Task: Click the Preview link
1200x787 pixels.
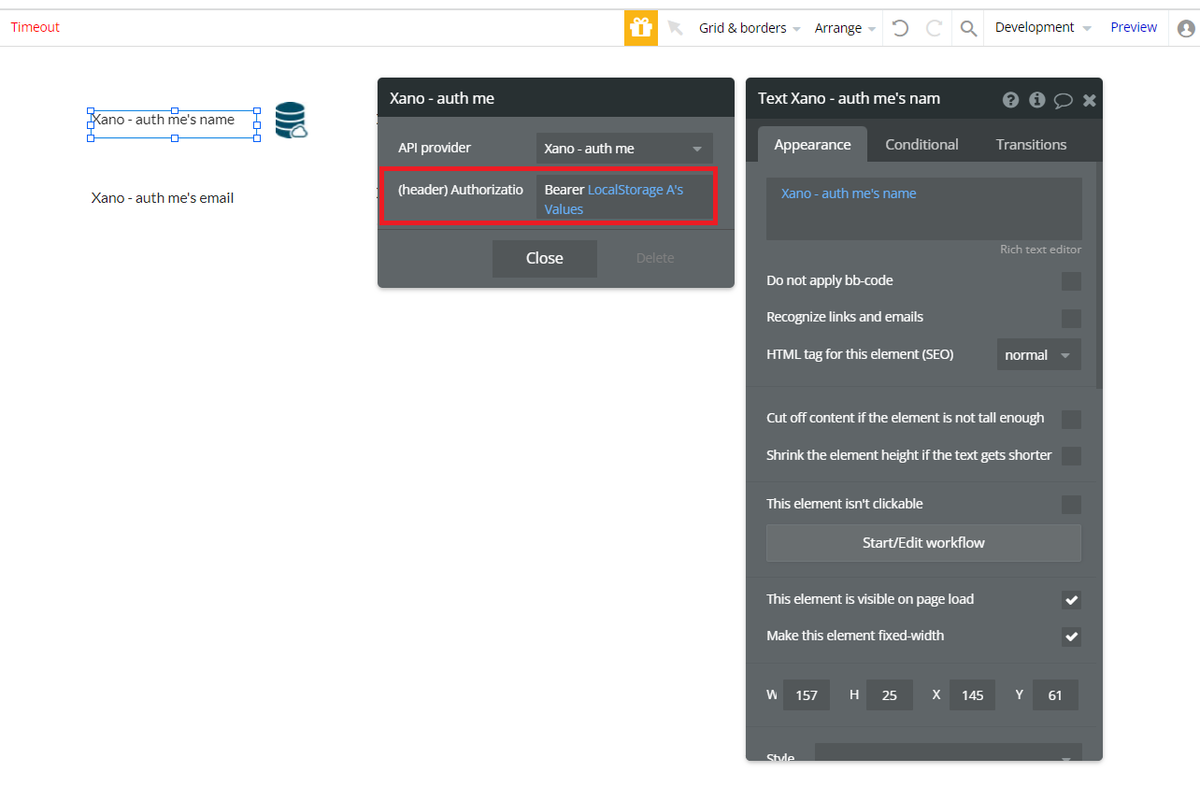Action: pos(1133,27)
